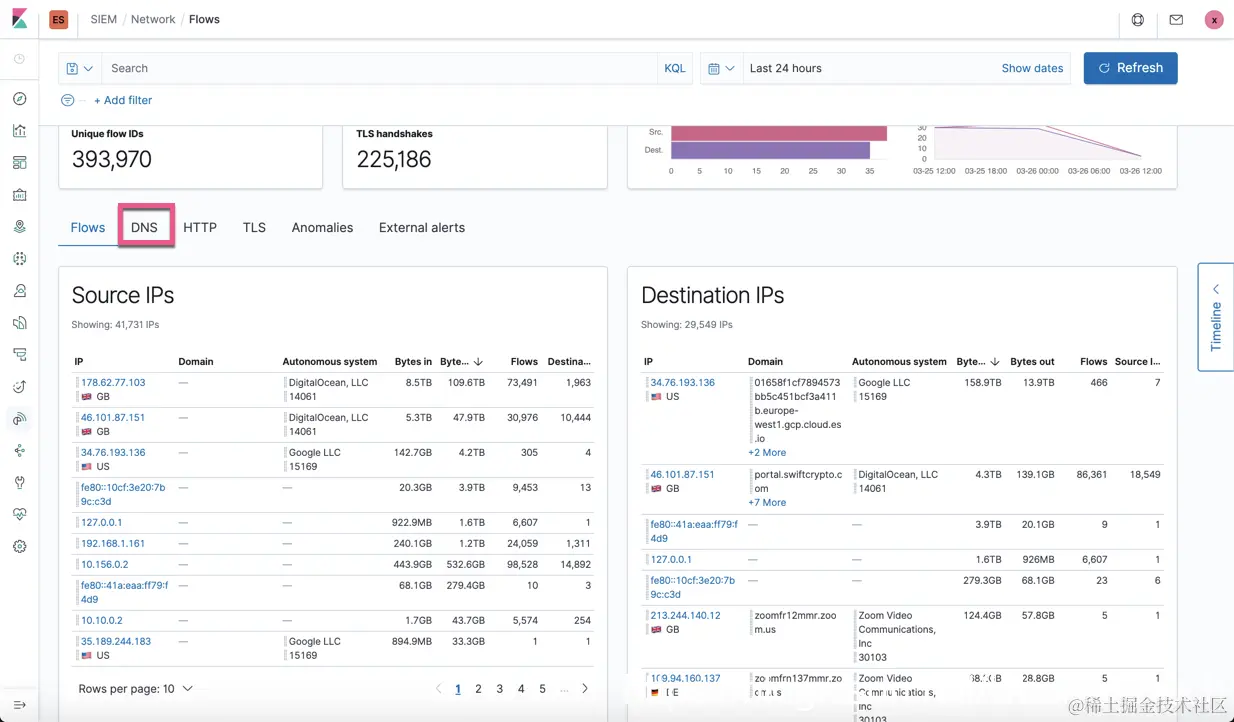Open the SIEM breadcrumb link
The width and height of the screenshot is (1234, 722).
(104, 20)
